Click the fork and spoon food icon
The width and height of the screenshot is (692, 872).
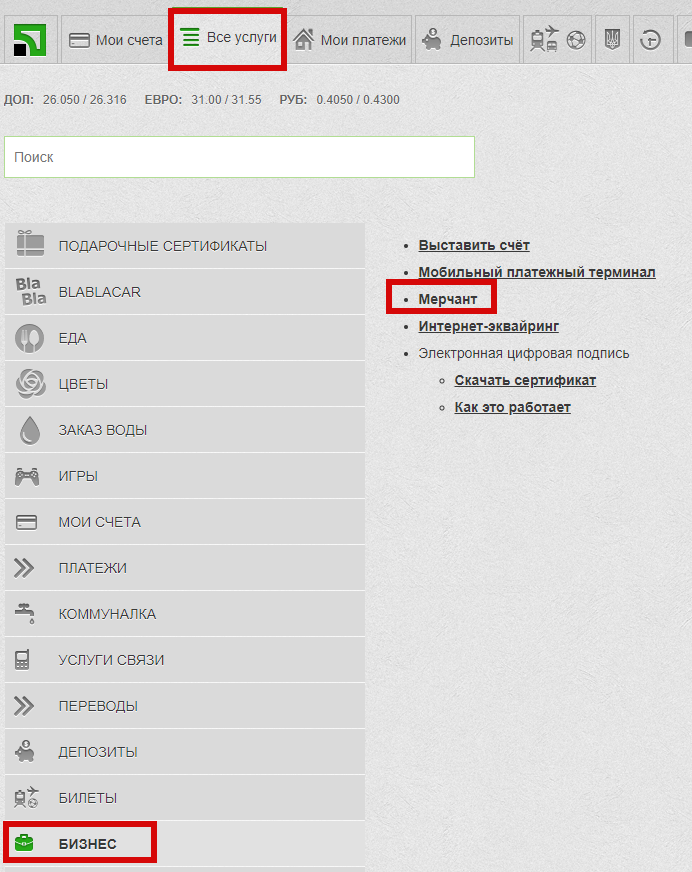[29, 338]
